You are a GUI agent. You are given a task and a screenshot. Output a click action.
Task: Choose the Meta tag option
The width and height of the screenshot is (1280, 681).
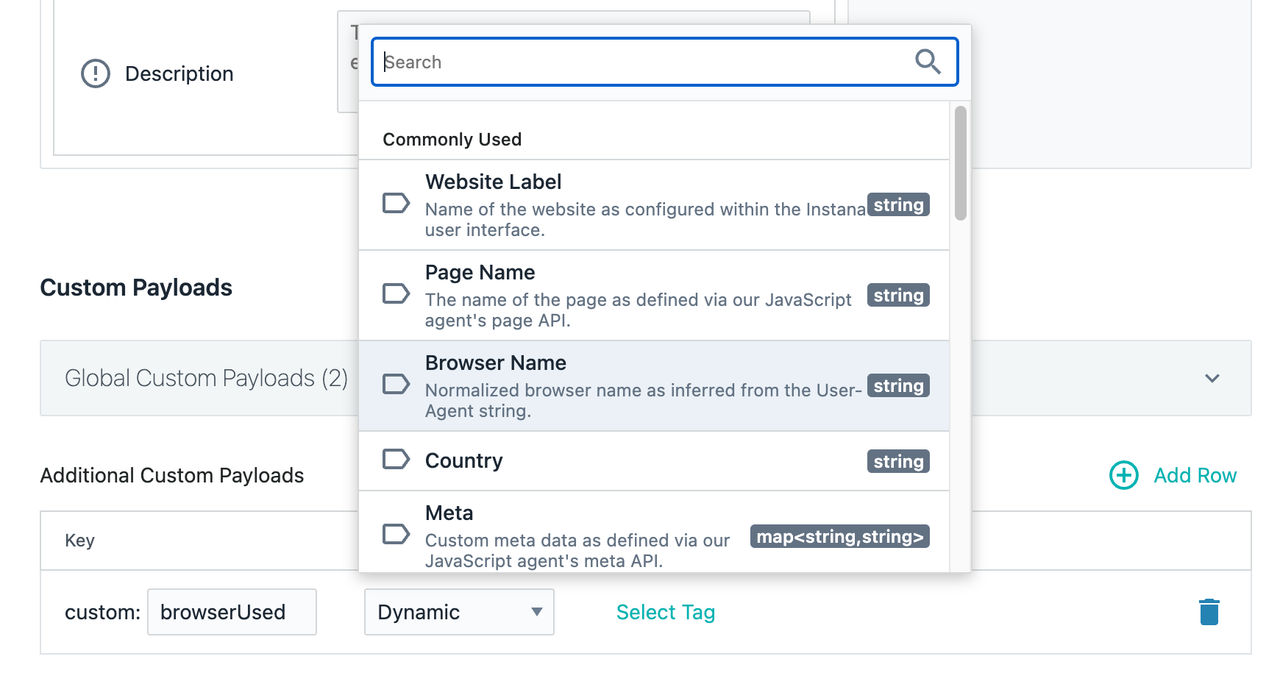654,532
